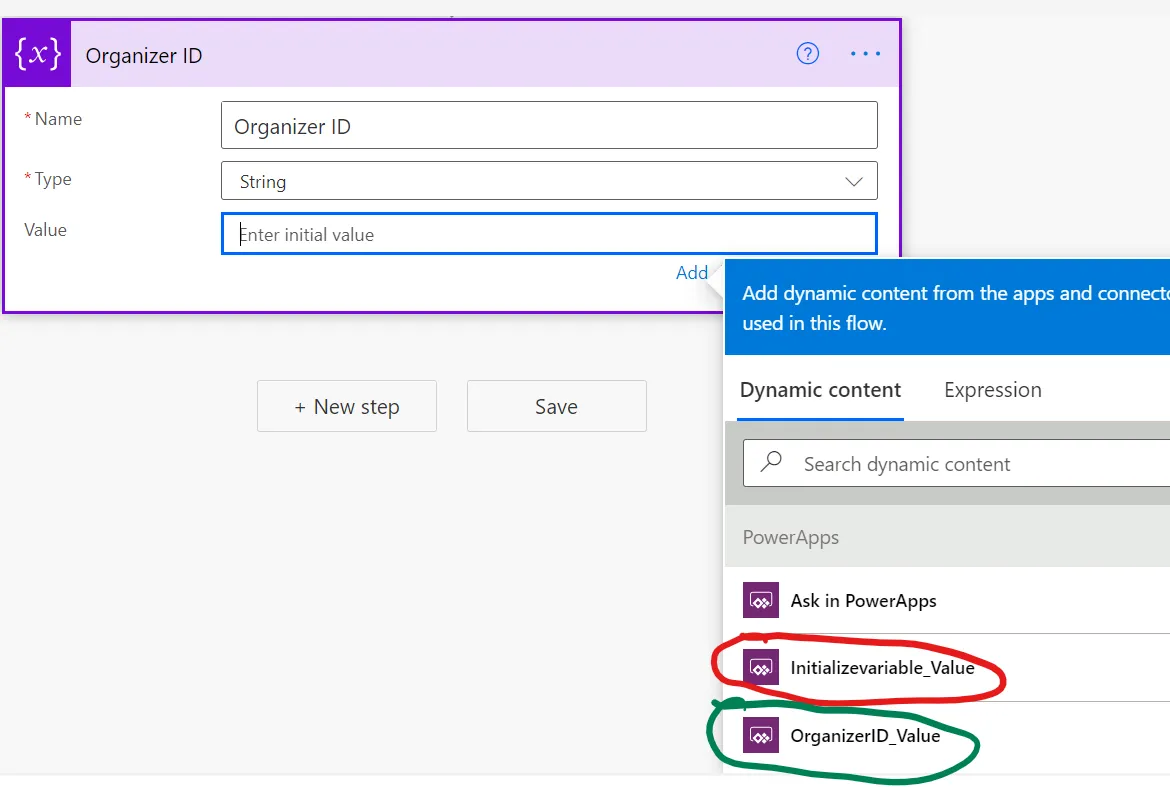Switch to the Dynamic content tab
The height and width of the screenshot is (787, 1170).
(820, 390)
